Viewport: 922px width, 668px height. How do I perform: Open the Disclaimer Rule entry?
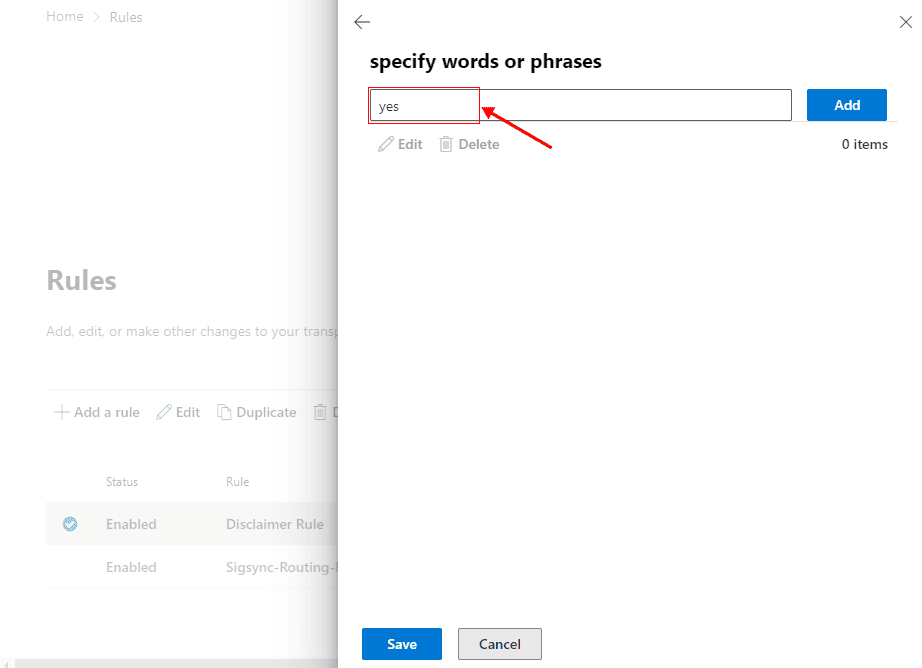pyautogui.click(x=275, y=524)
